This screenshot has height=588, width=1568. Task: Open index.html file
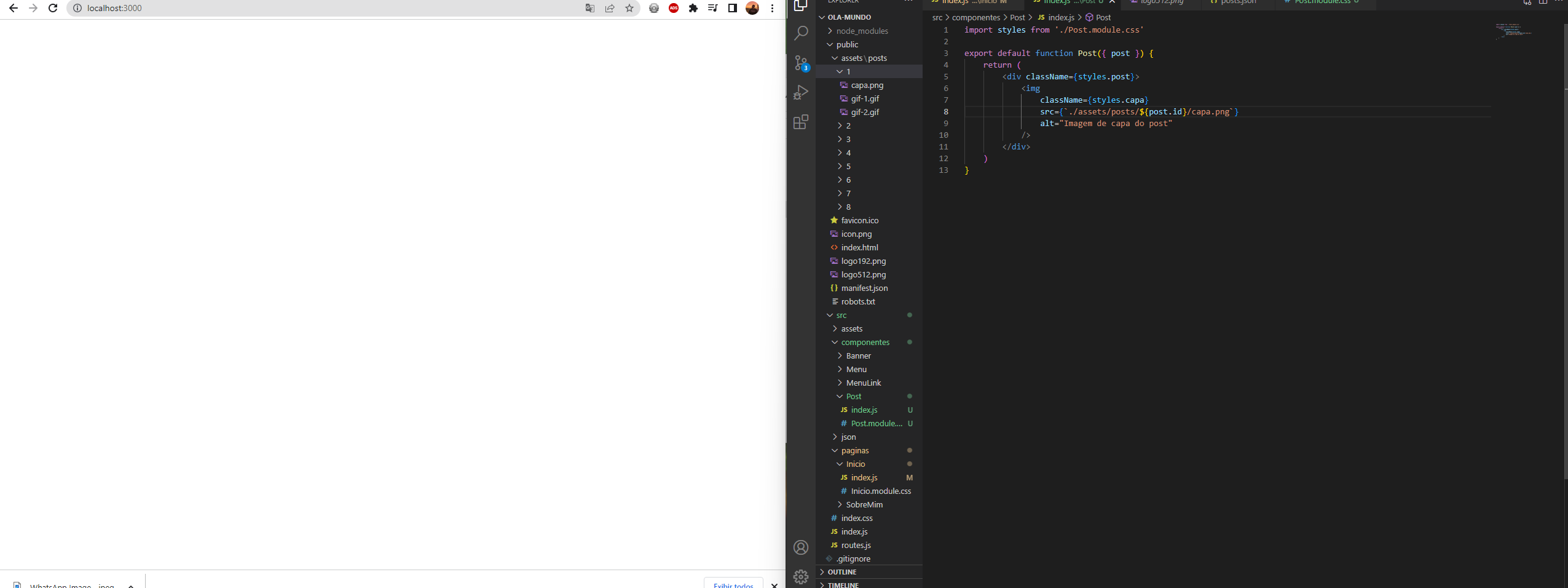[x=869, y=247]
